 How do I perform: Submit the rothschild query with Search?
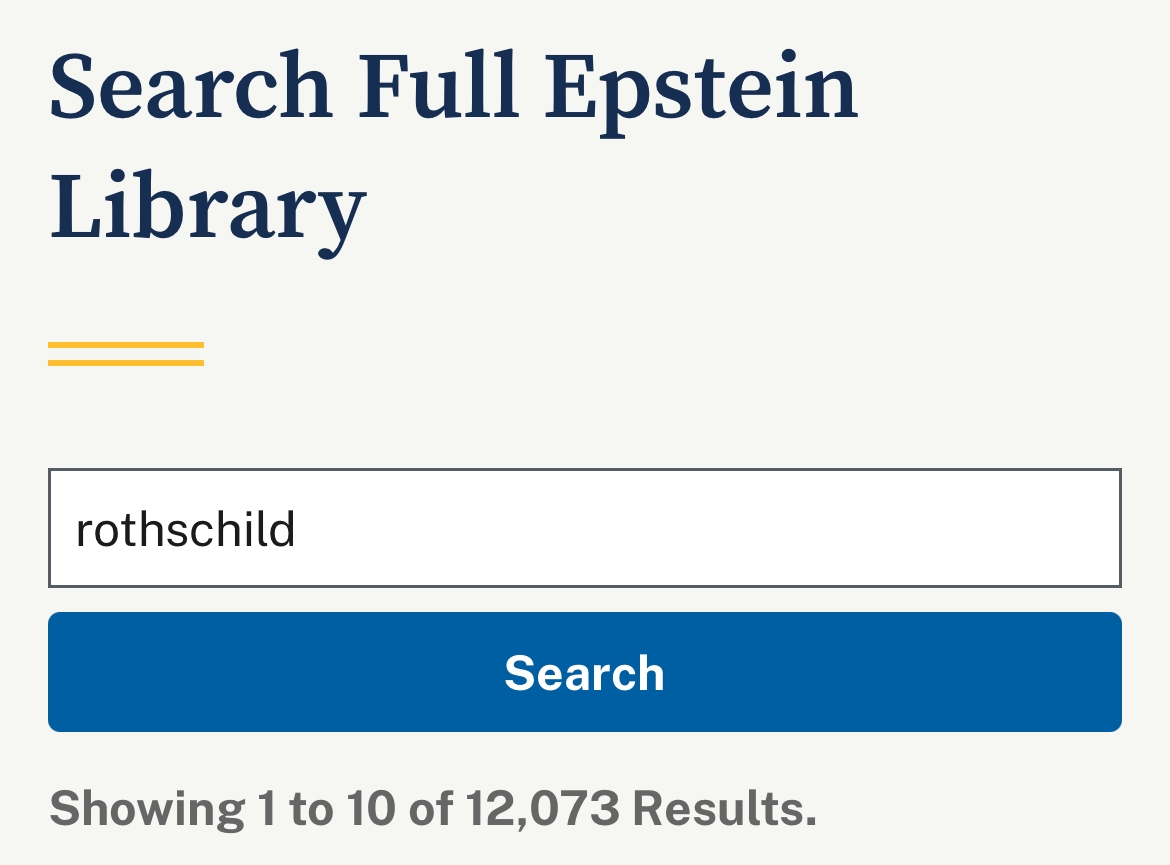point(584,672)
